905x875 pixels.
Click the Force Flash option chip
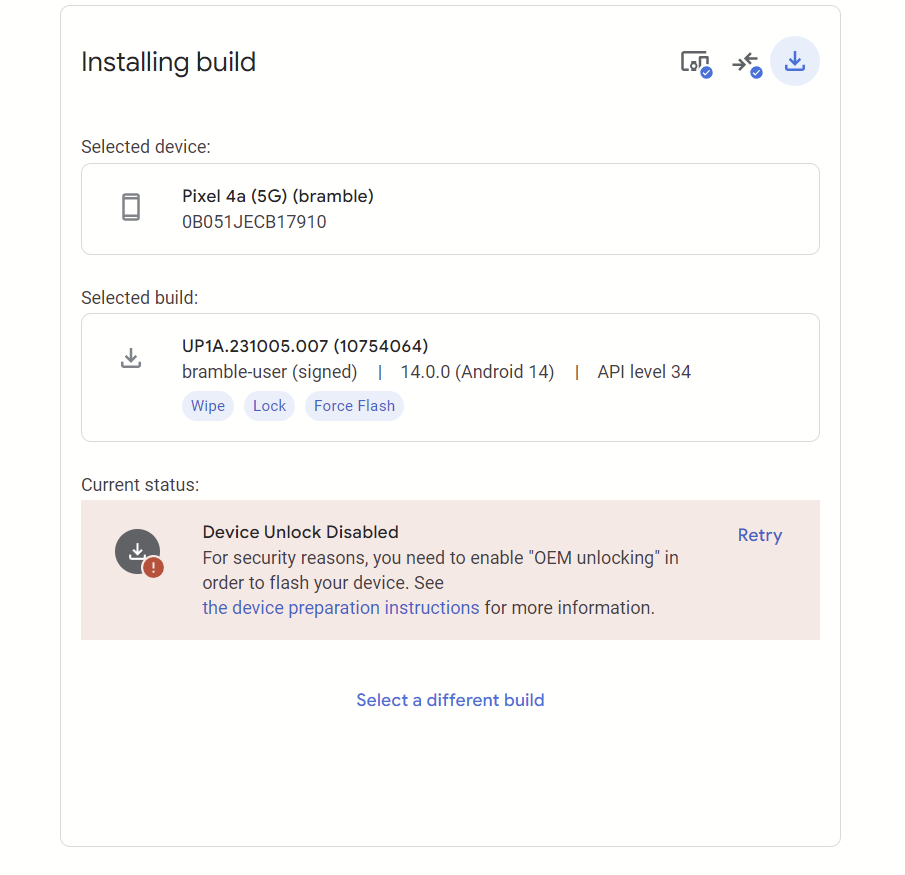pos(354,406)
